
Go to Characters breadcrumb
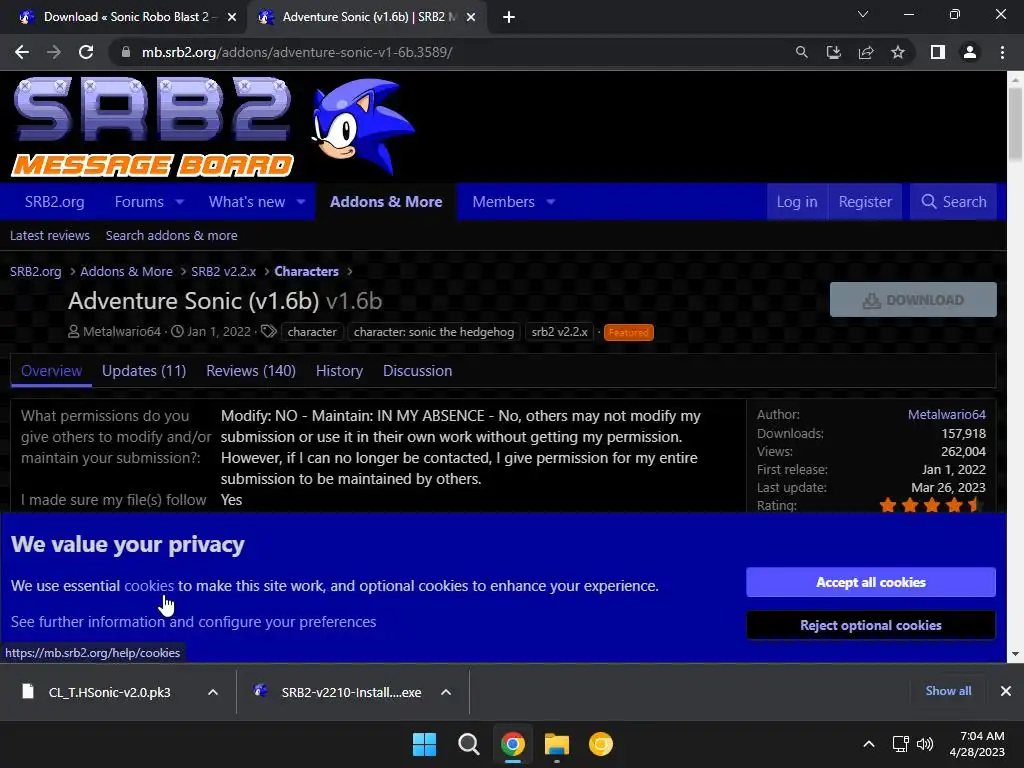(306, 272)
